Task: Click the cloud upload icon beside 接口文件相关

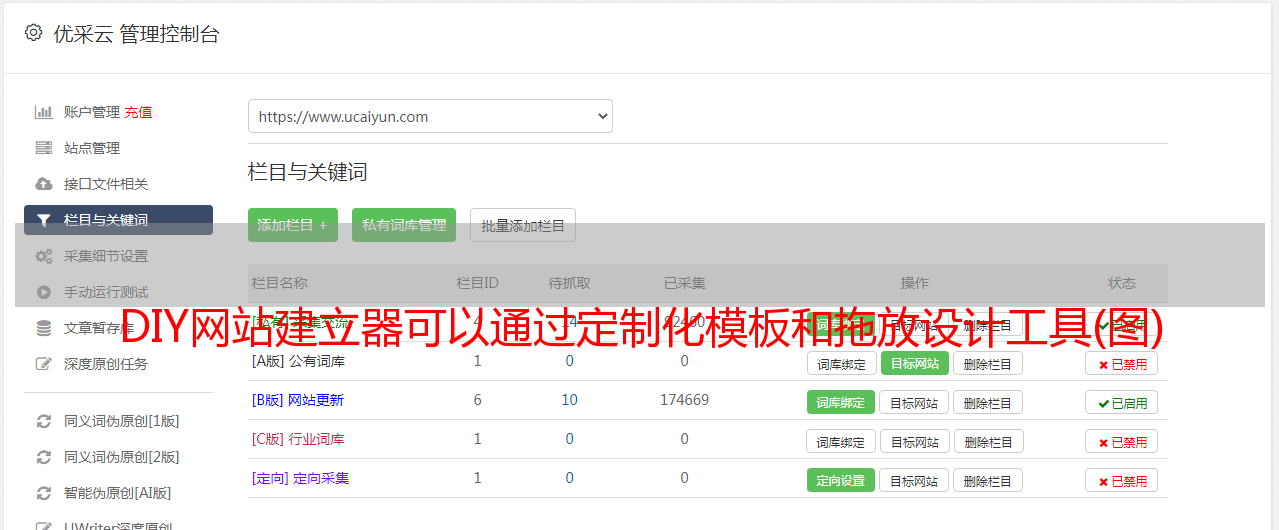Action: pos(43,184)
